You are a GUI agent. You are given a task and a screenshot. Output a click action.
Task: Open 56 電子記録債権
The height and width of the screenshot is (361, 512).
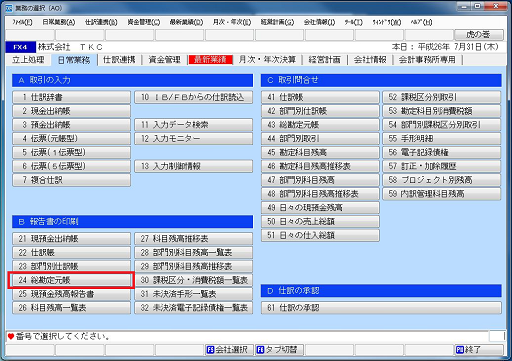point(442,153)
